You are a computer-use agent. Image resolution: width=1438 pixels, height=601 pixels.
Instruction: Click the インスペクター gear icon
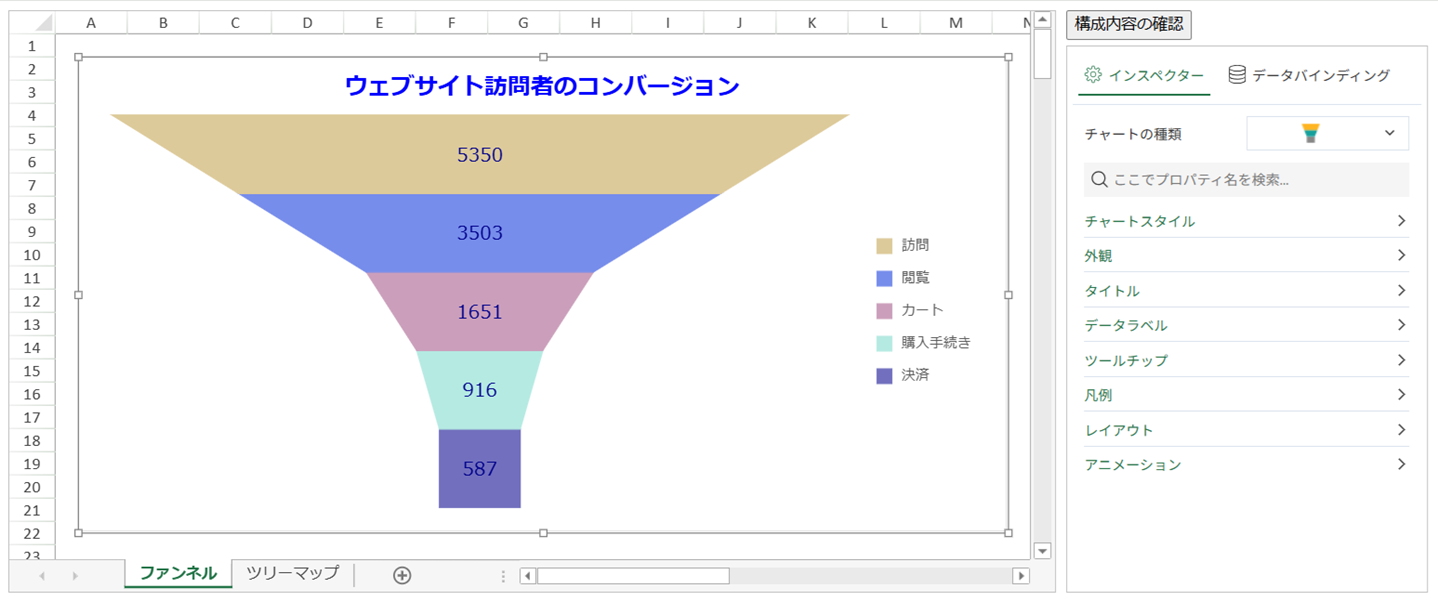pos(1093,74)
